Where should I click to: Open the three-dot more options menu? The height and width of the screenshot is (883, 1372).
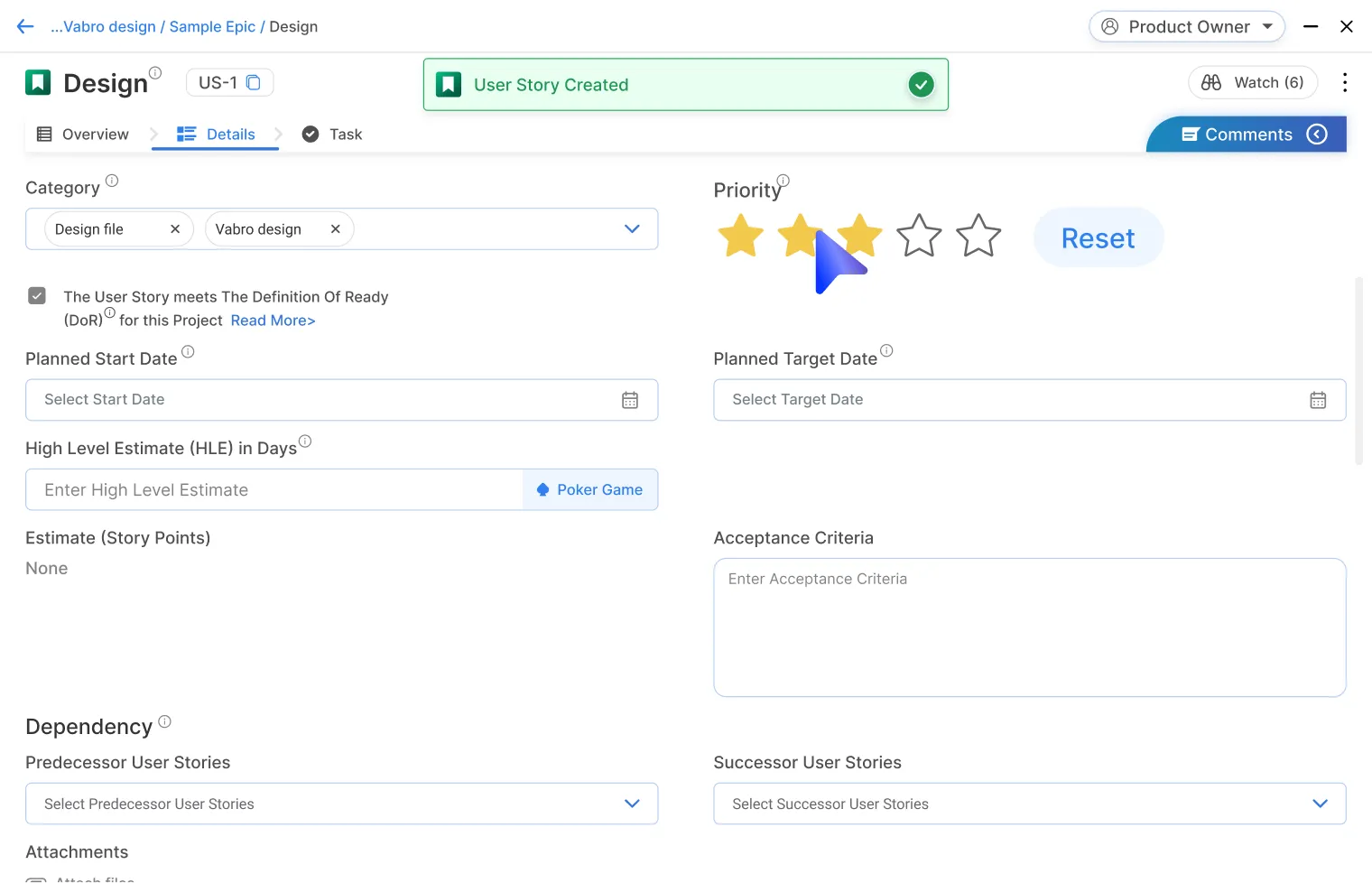tap(1345, 83)
